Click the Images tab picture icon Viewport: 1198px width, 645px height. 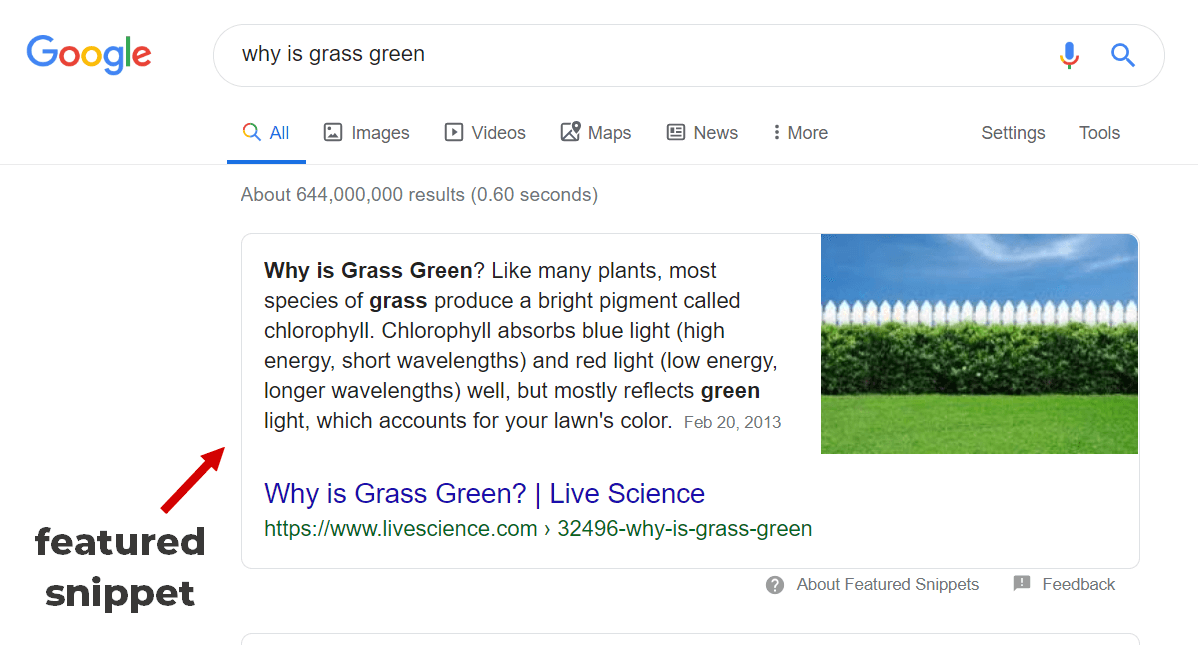click(332, 132)
